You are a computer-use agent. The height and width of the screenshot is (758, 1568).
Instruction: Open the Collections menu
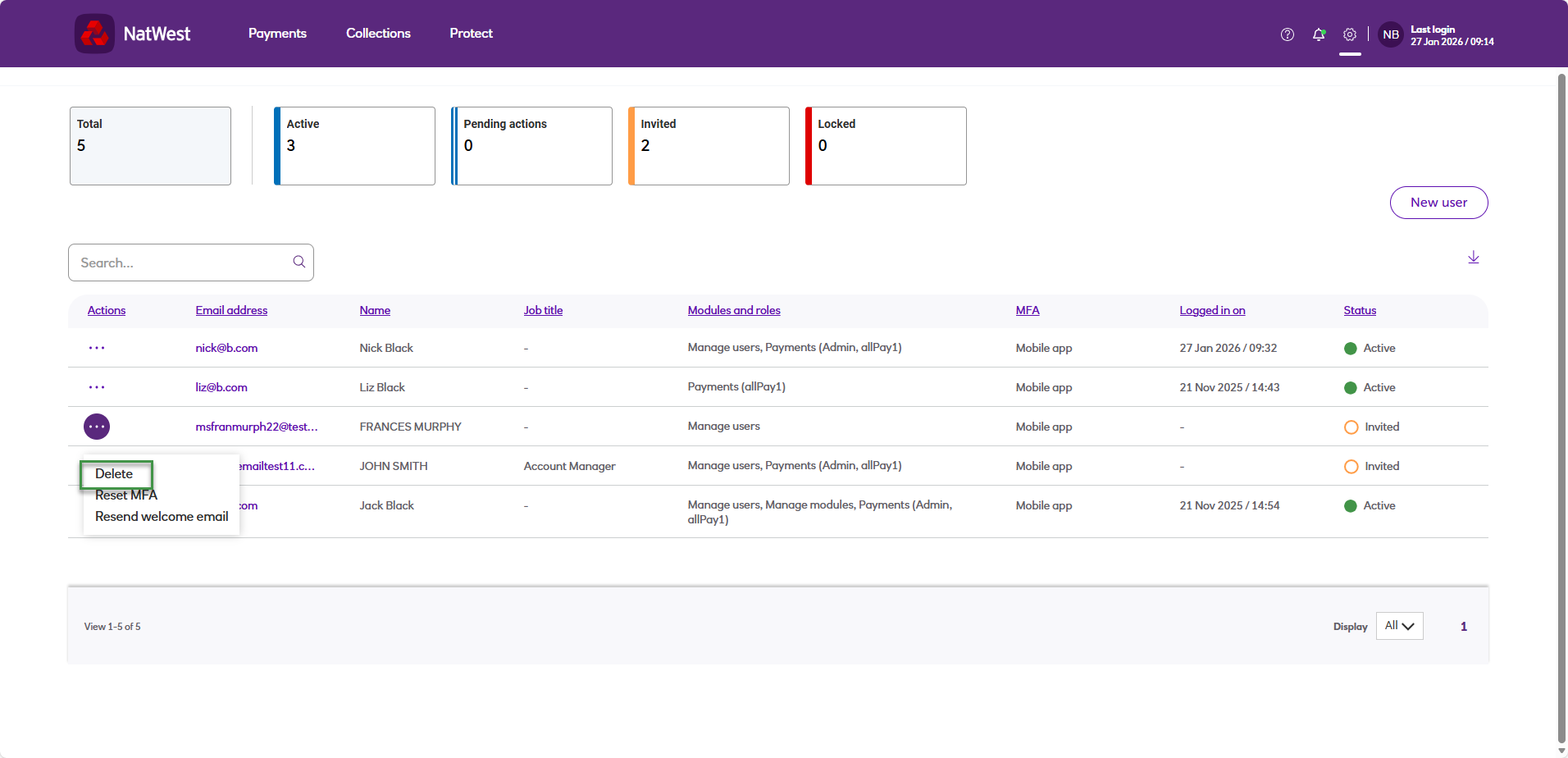tap(378, 34)
